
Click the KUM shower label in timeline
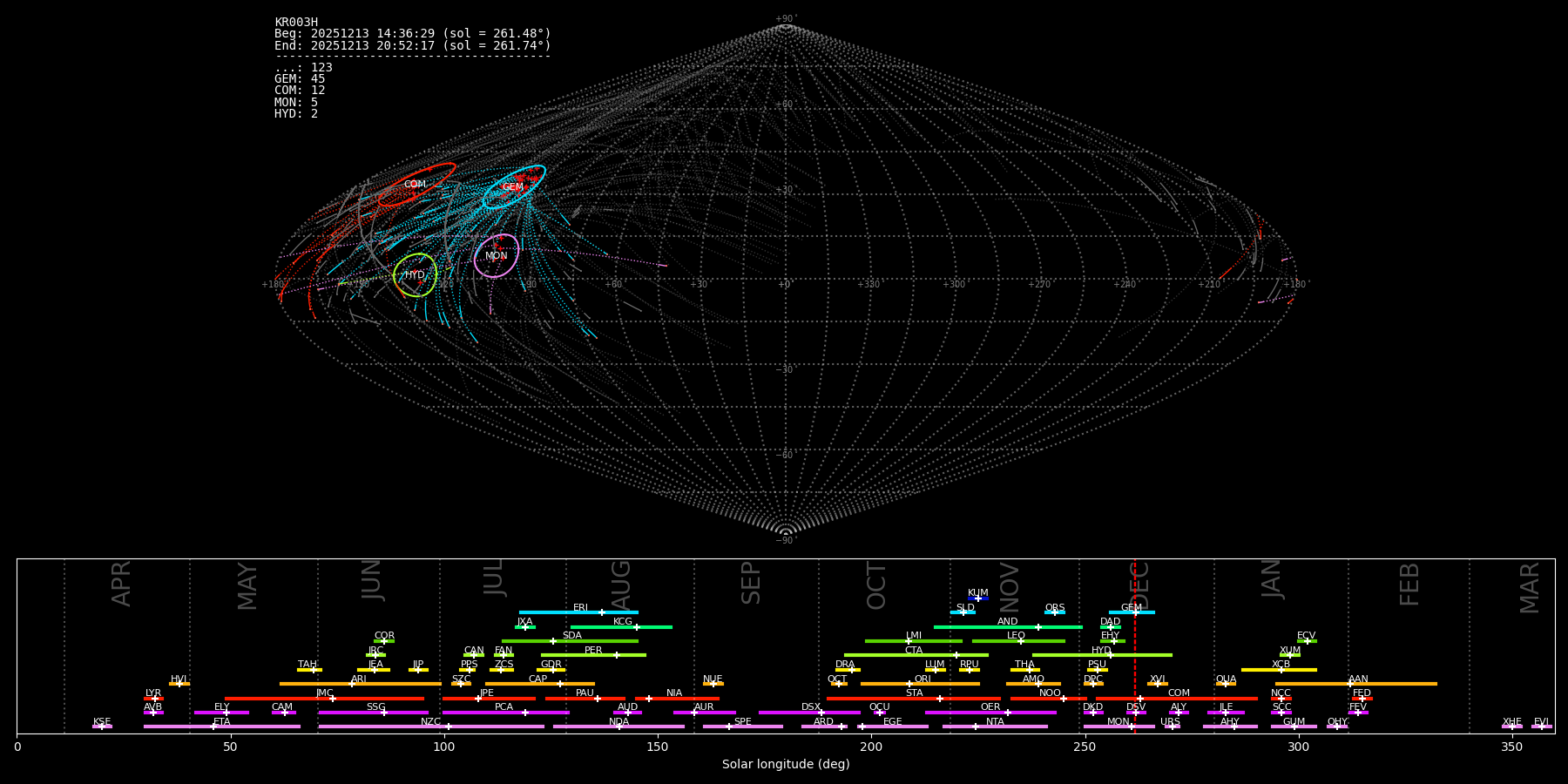978,593
